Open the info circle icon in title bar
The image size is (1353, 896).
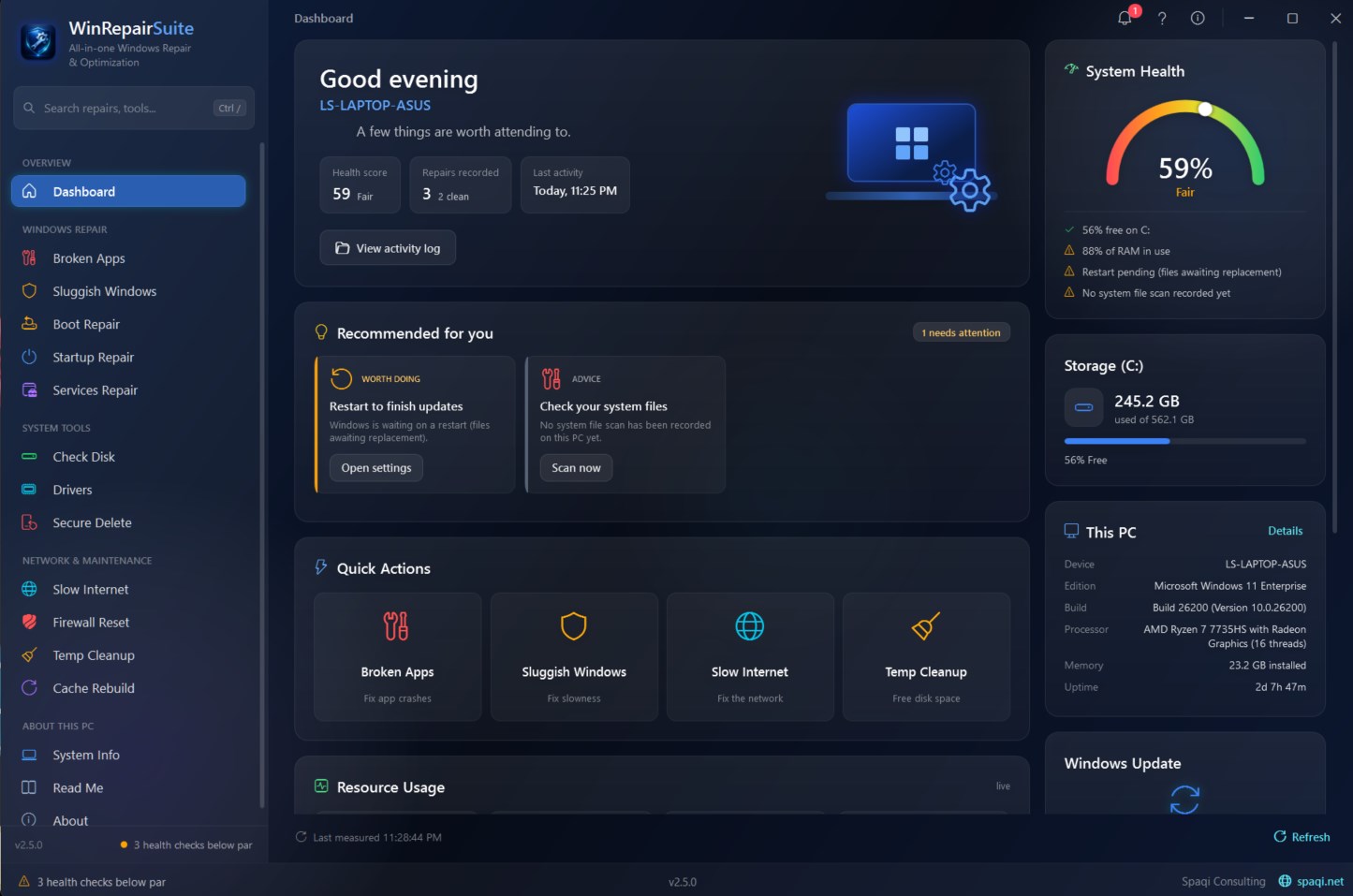click(1198, 18)
